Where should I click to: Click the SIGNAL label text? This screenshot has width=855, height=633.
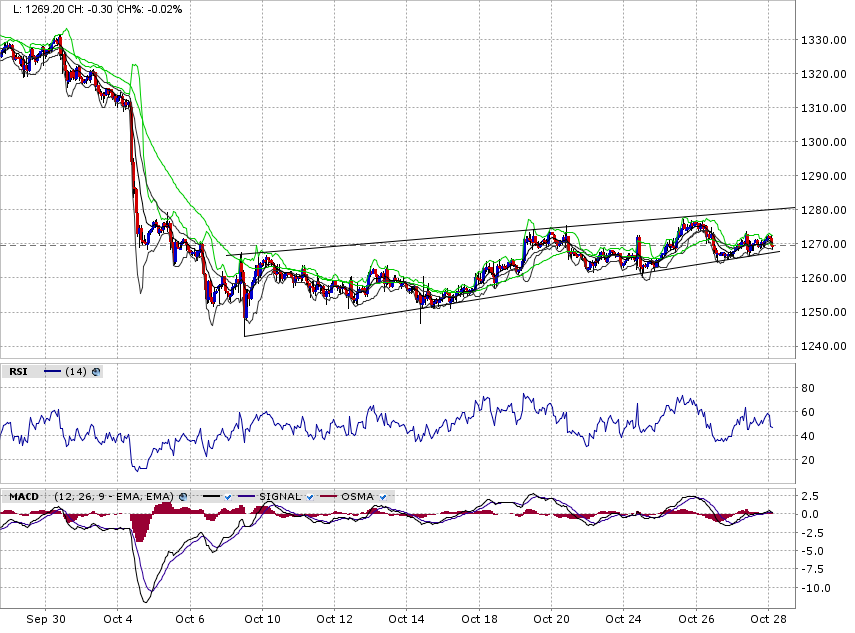click(280, 497)
